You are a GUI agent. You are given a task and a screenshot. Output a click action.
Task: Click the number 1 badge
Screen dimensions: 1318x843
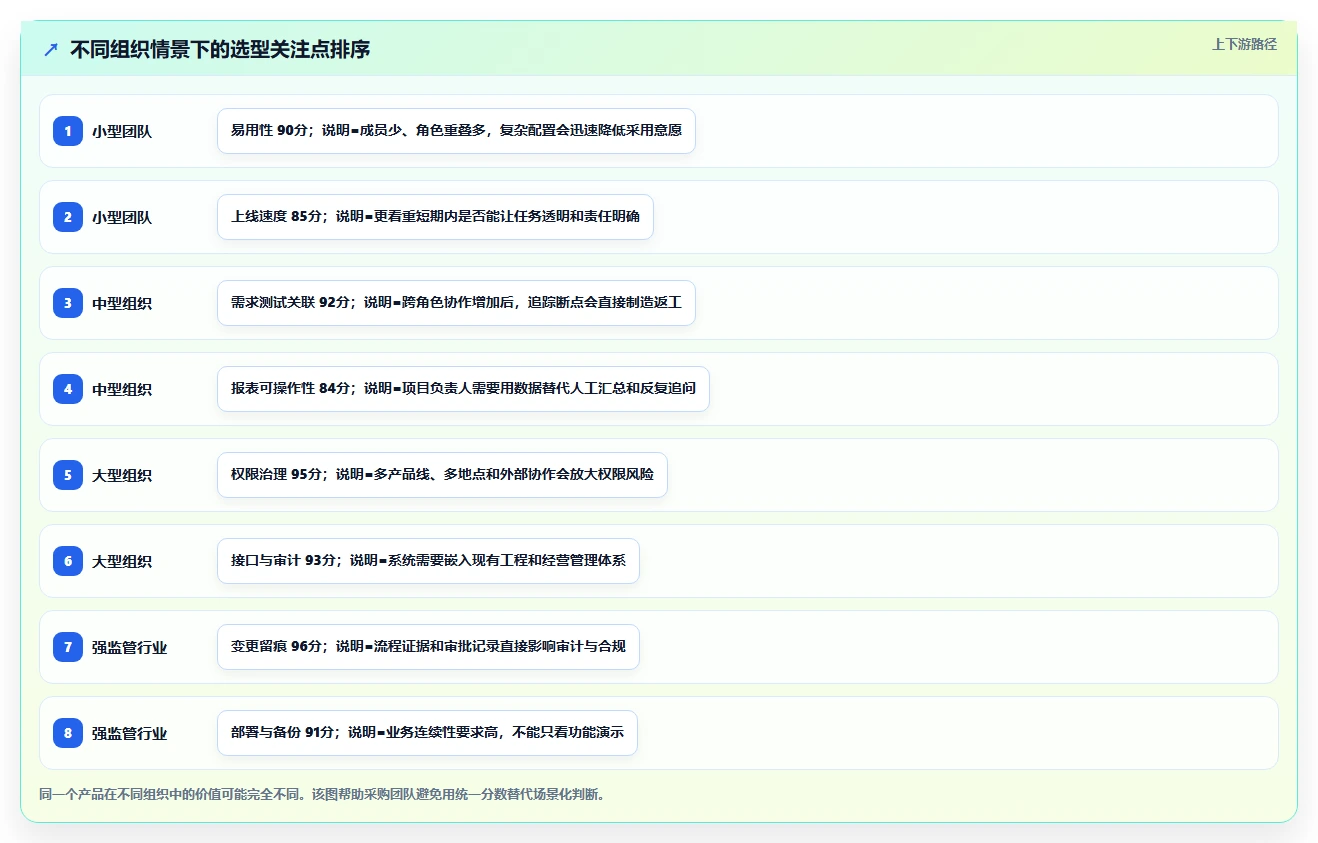68,131
